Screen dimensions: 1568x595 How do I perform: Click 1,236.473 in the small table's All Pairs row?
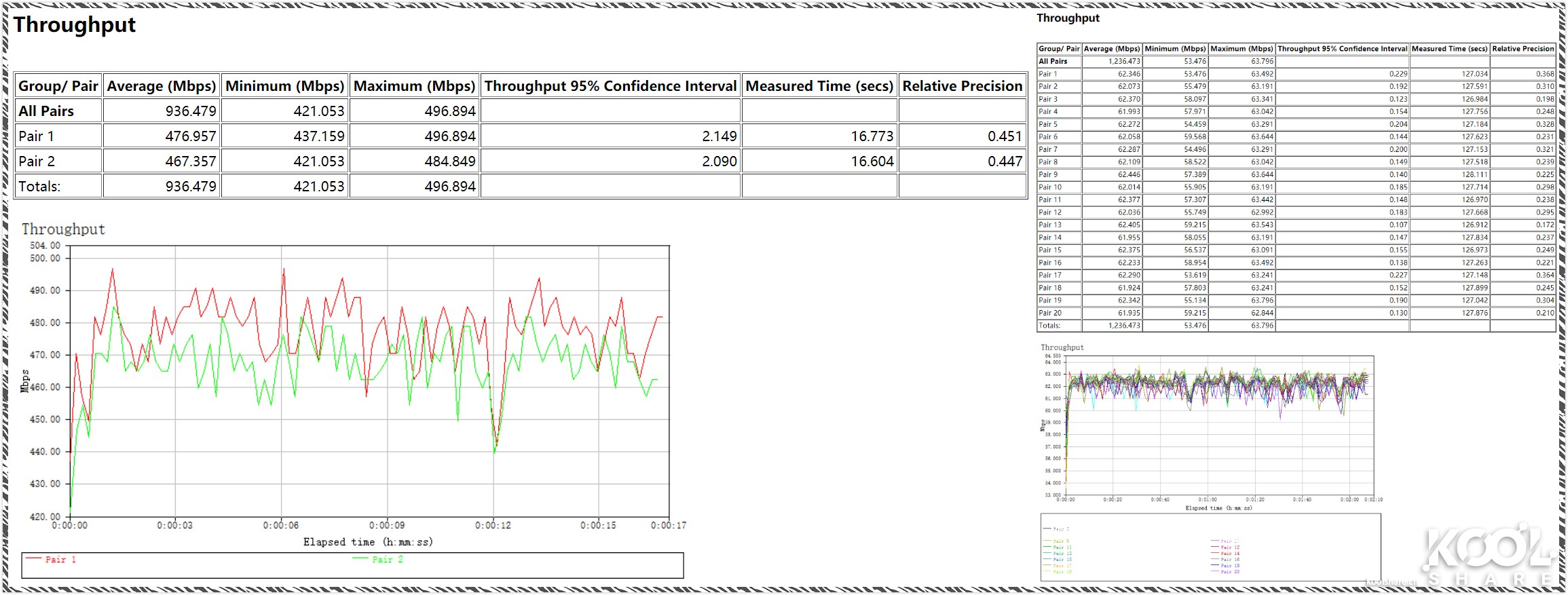[x=1124, y=62]
